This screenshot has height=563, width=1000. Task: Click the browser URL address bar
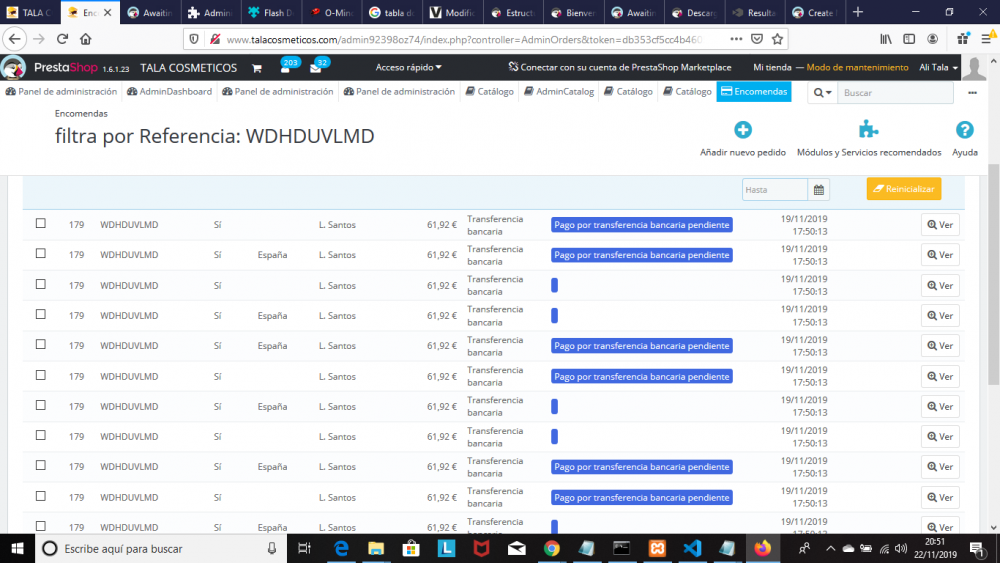pos(464,39)
